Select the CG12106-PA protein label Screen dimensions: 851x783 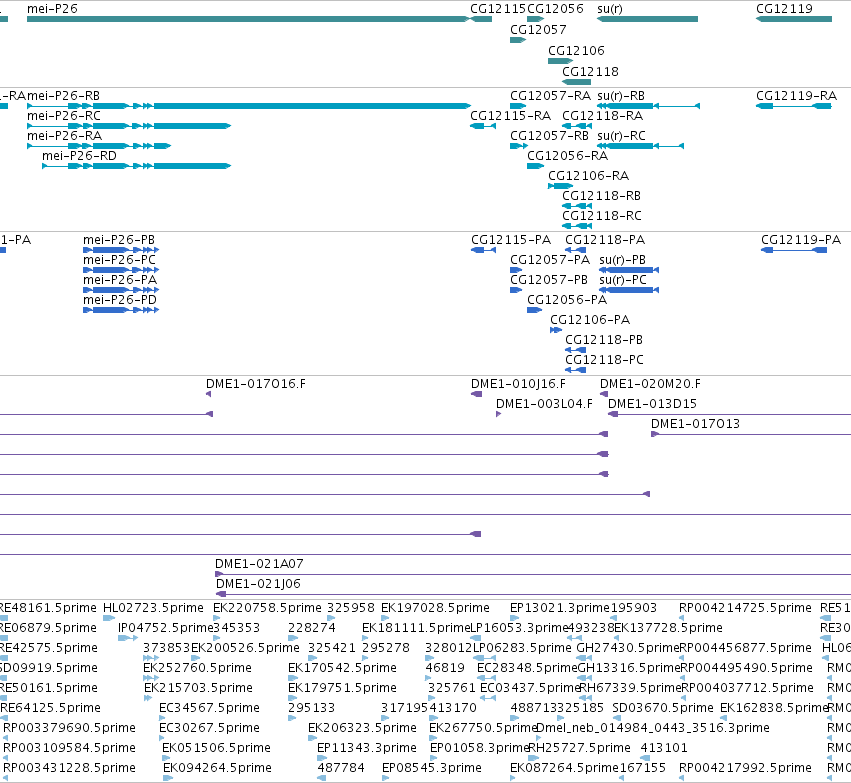click(x=590, y=320)
